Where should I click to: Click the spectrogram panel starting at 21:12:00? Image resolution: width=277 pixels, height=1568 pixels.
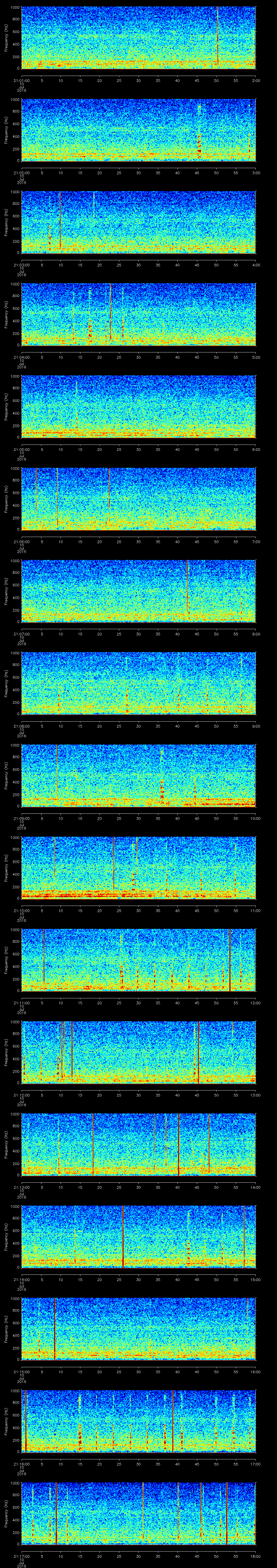point(138,1052)
